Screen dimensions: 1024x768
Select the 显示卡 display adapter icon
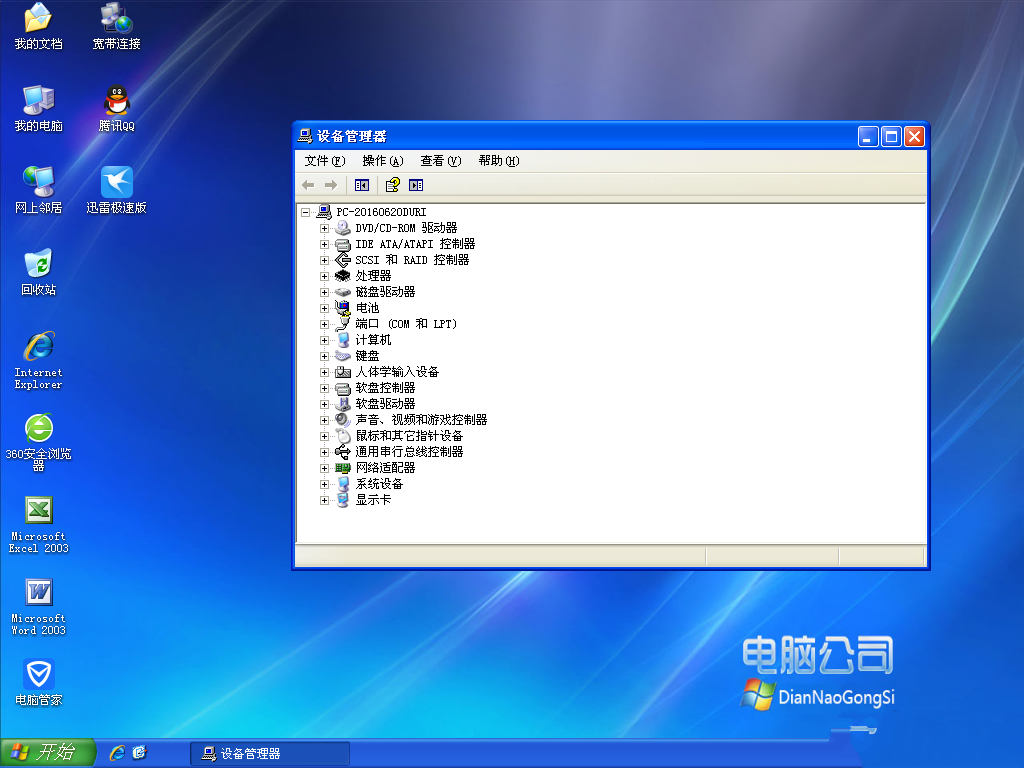tap(343, 500)
